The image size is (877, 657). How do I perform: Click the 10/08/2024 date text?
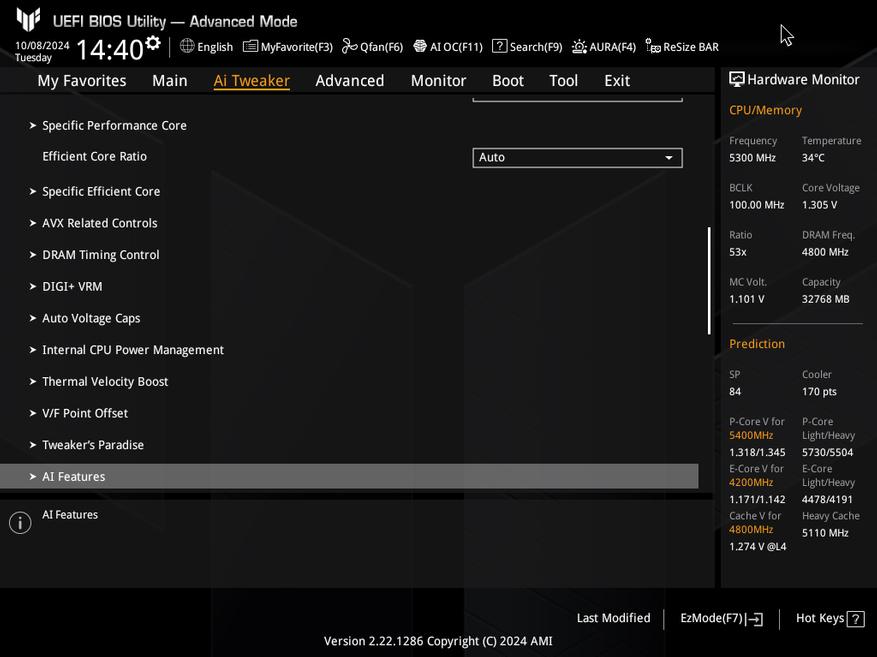tap(43, 45)
